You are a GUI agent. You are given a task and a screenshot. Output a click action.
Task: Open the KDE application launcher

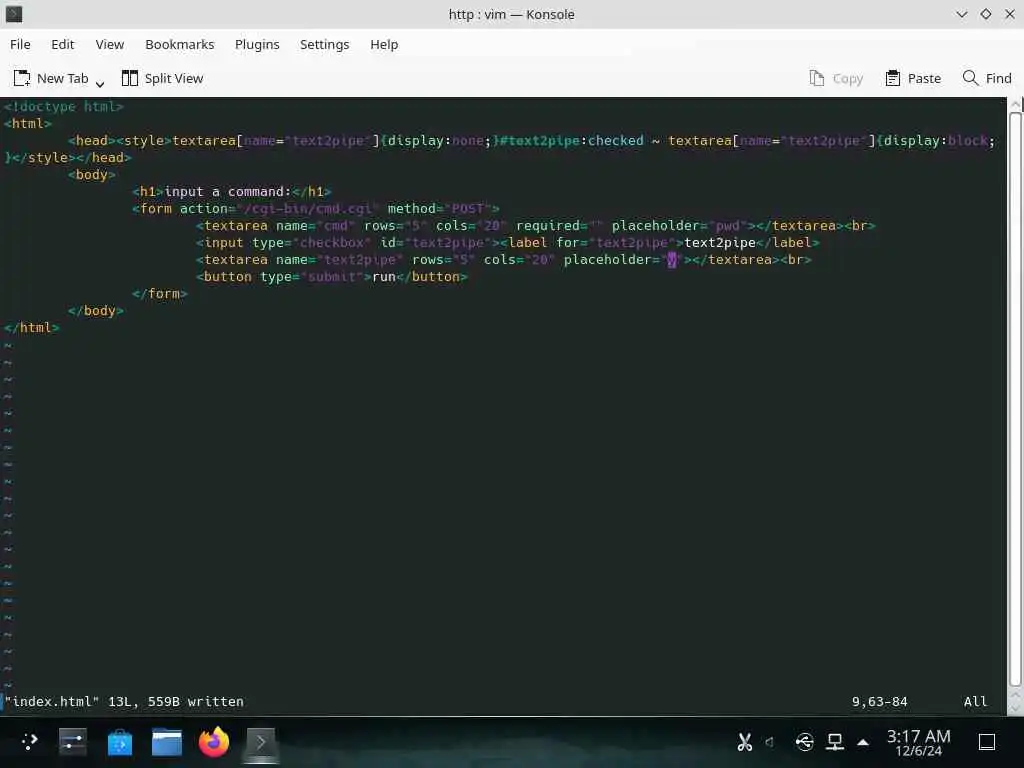29,742
